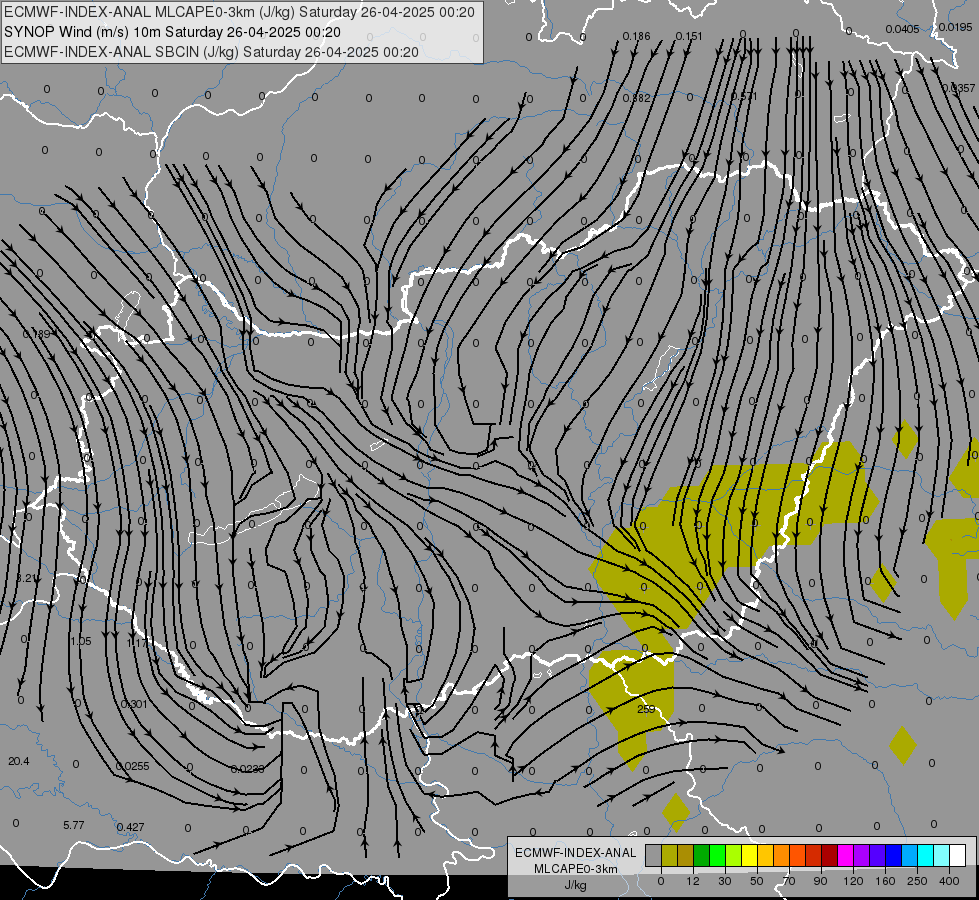Click the value 0.186 on the map
This screenshot has width=979, height=900.
tap(636, 36)
